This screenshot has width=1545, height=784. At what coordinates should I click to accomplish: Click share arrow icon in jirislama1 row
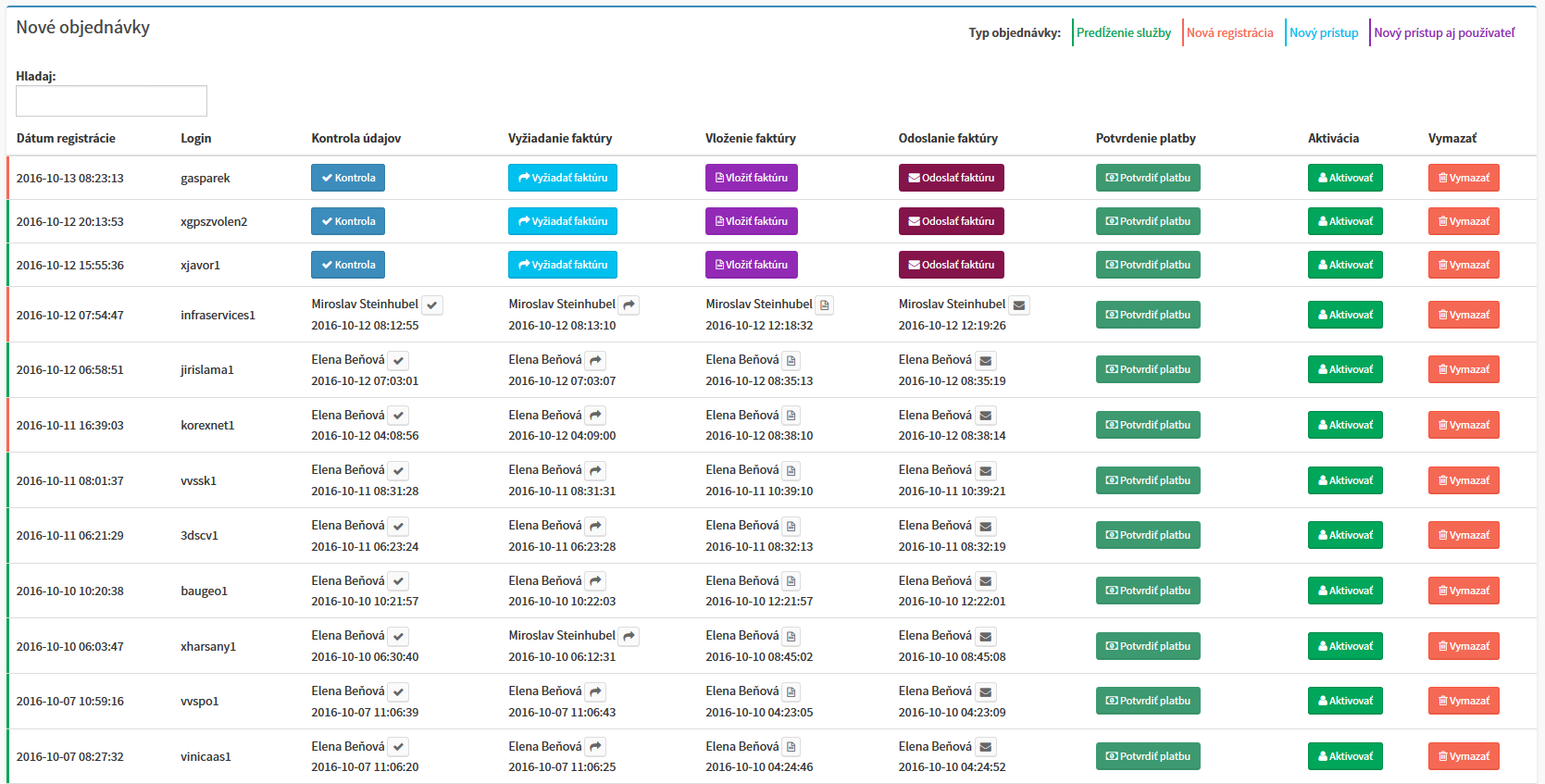(596, 360)
